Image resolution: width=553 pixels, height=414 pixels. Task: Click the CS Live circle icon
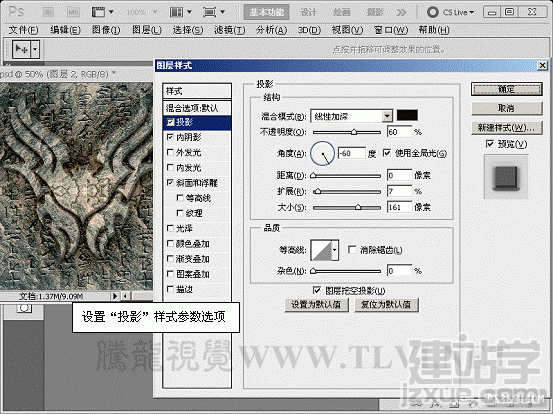[432, 12]
